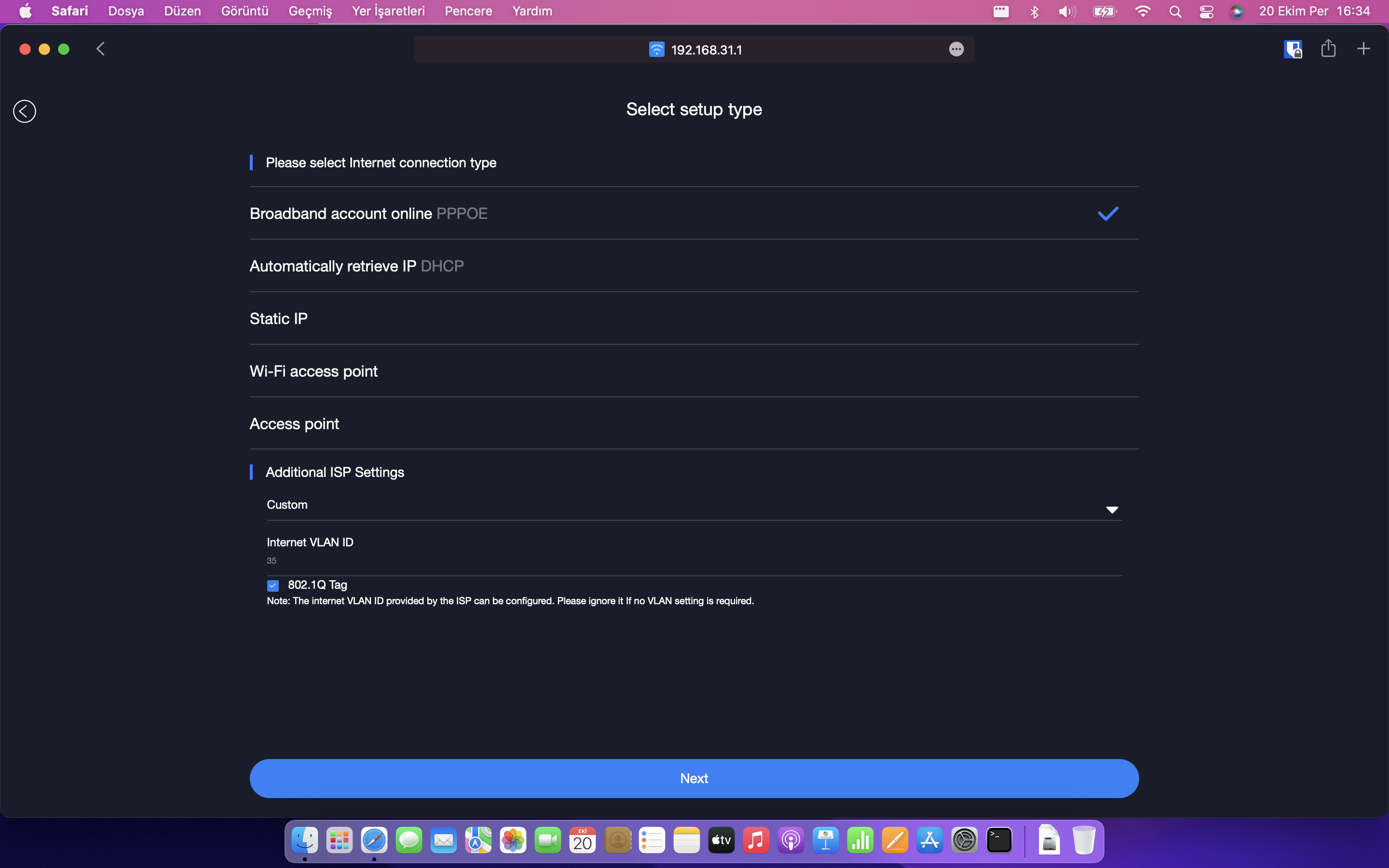The image size is (1389, 868).
Task: Click the volume icon in menu bar
Action: coord(1066,12)
